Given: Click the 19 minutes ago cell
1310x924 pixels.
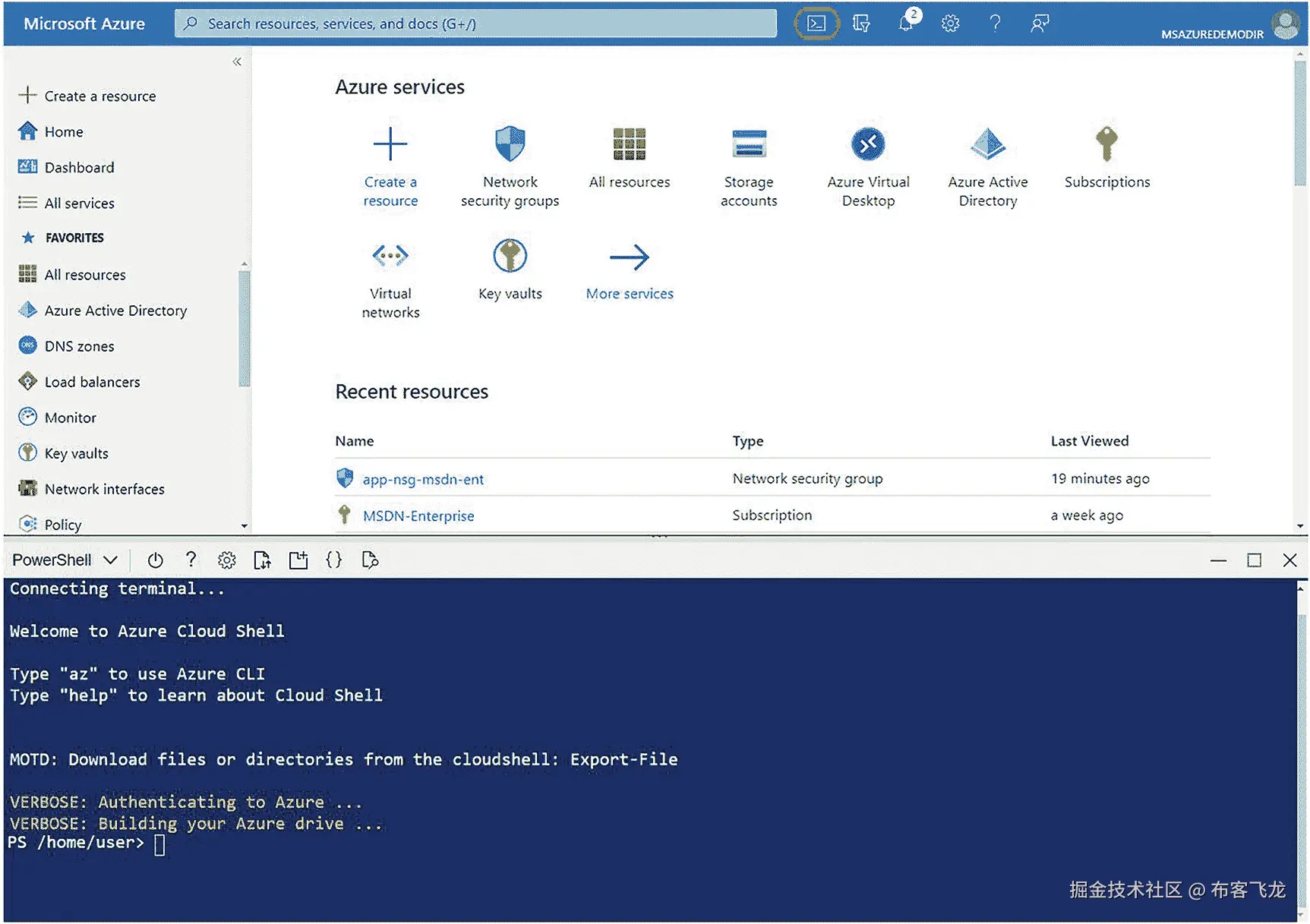Looking at the screenshot, I should (x=1100, y=478).
